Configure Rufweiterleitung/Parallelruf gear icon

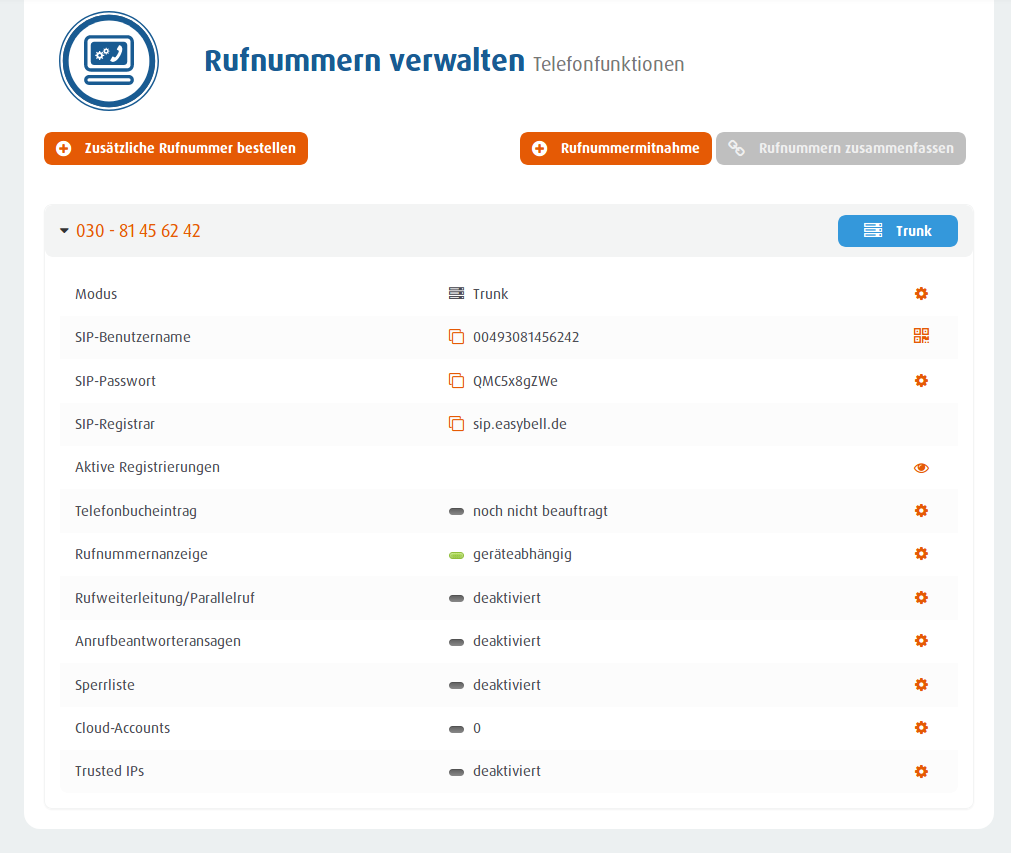coord(921,598)
